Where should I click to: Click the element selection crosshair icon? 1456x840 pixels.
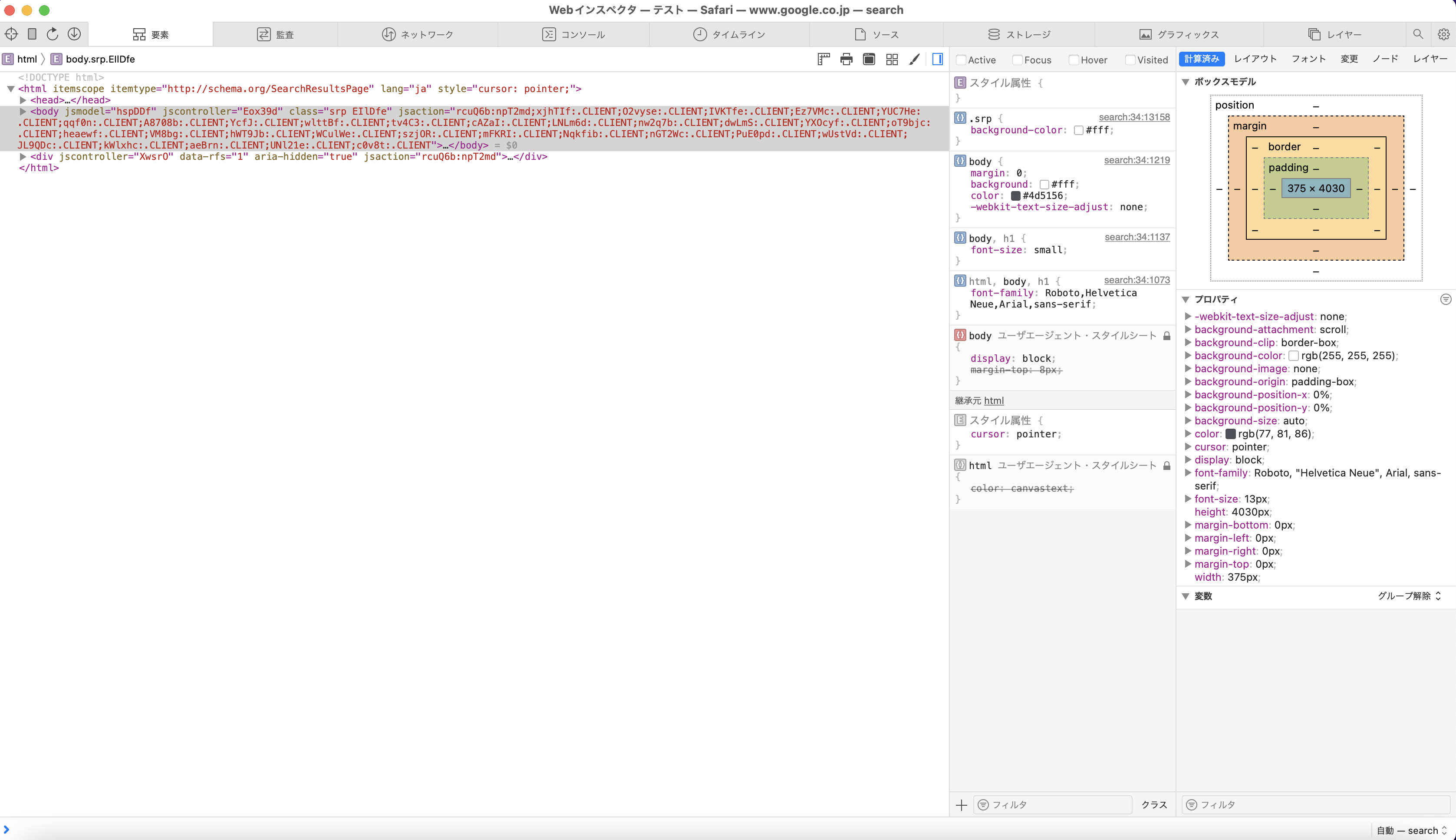(12, 34)
